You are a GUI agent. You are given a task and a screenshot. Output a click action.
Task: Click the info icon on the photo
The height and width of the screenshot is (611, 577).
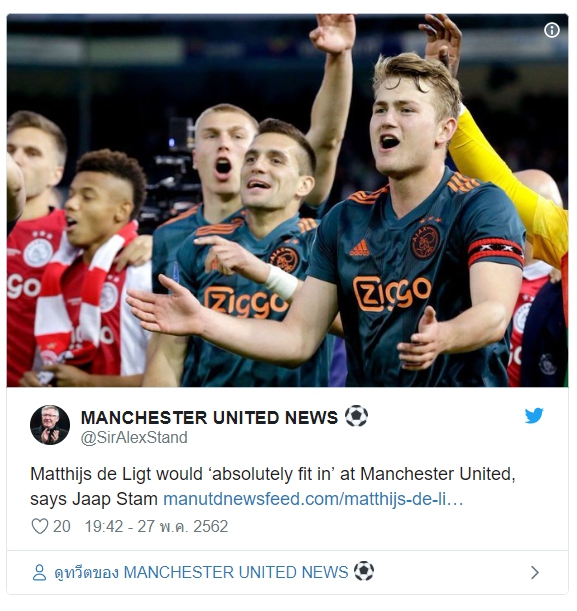[x=551, y=30]
